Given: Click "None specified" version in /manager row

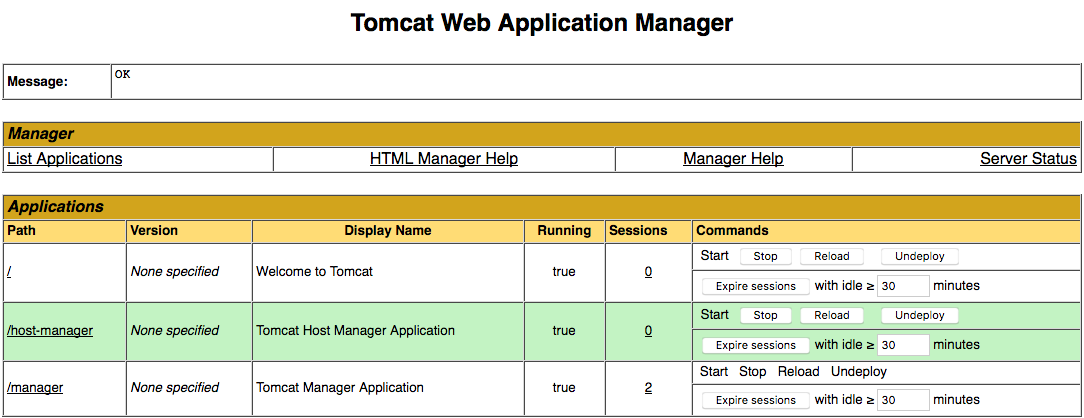Looking at the screenshot, I should pos(175,388).
